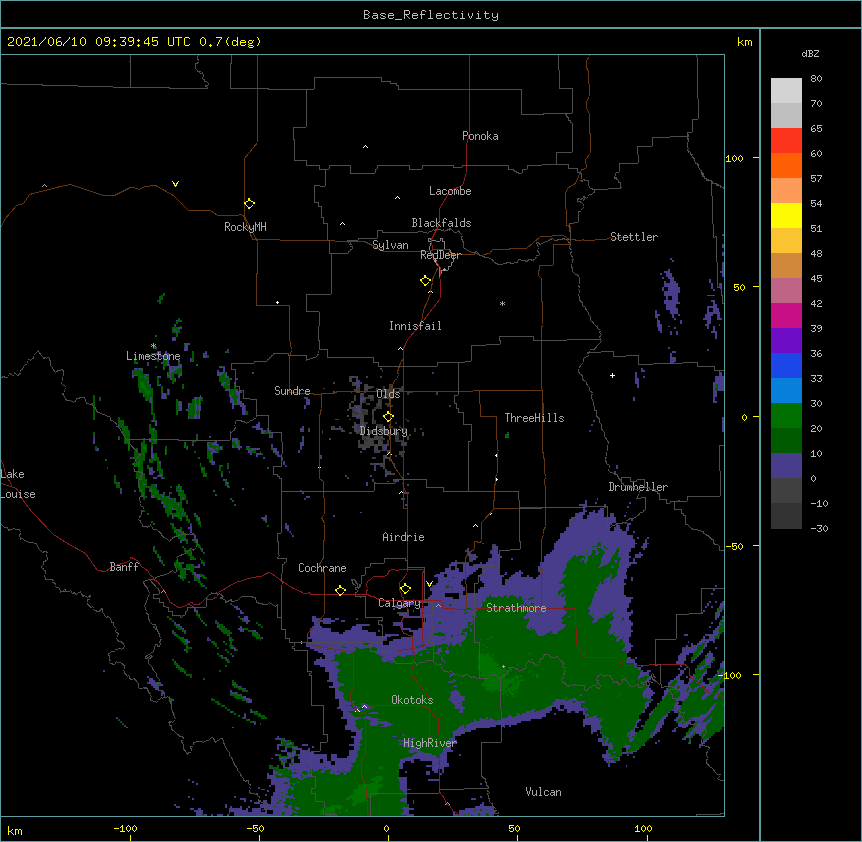Select the HighRiver label

click(430, 743)
